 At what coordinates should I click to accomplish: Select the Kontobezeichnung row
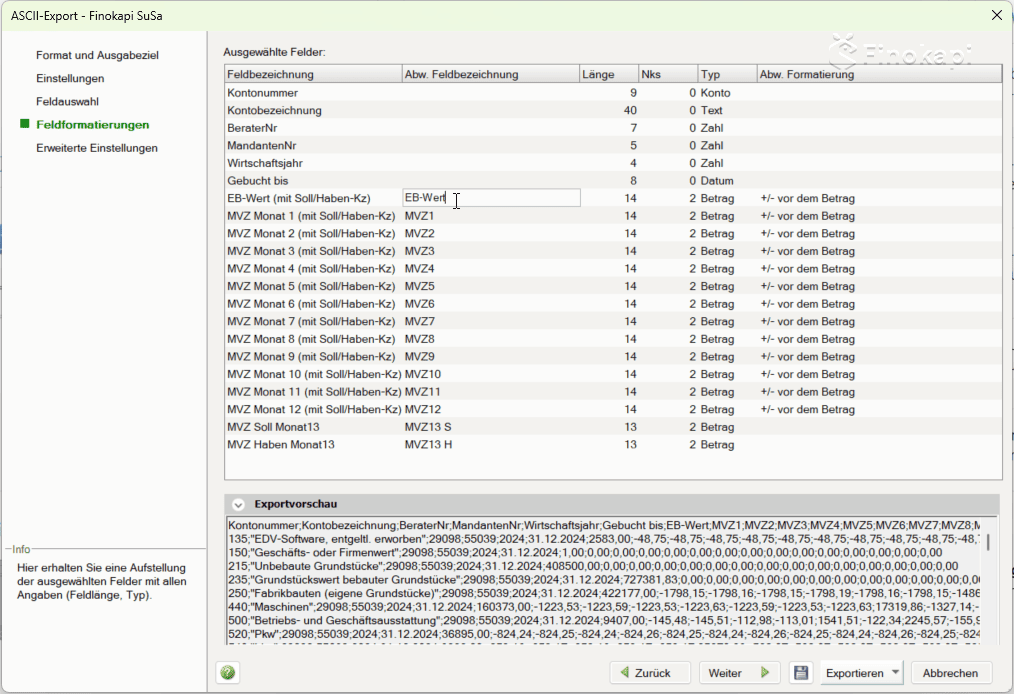click(613, 111)
